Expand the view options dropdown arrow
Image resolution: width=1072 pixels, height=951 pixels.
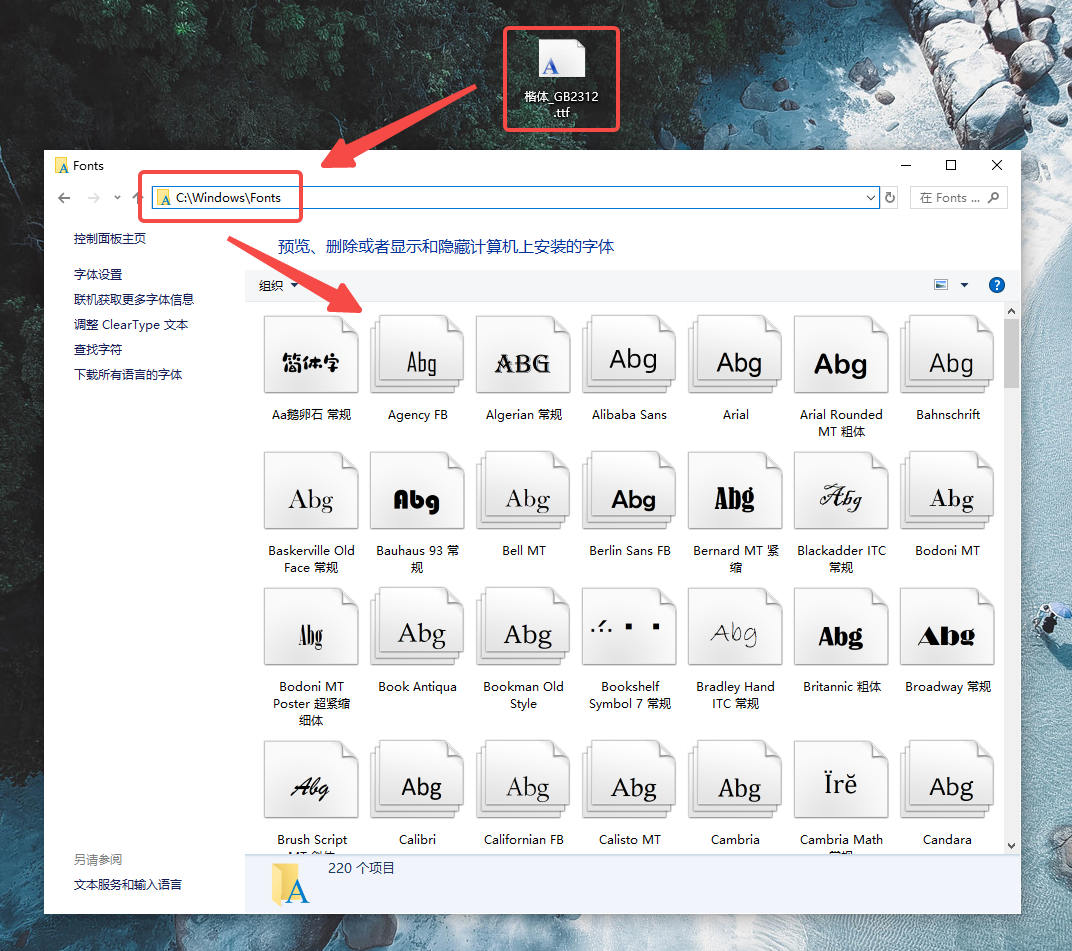[x=965, y=285]
